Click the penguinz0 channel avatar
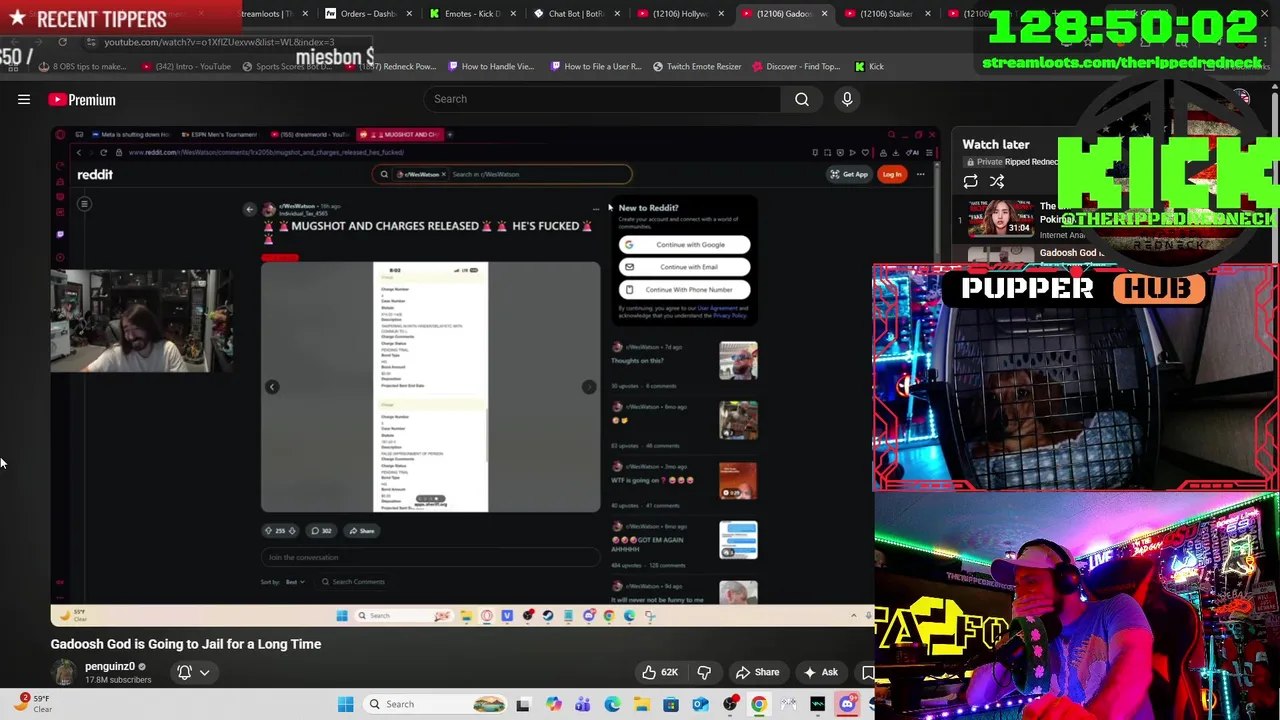Image resolution: width=1280 pixels, height=720 pixels. pyautogui.click(x=64, y=672)
